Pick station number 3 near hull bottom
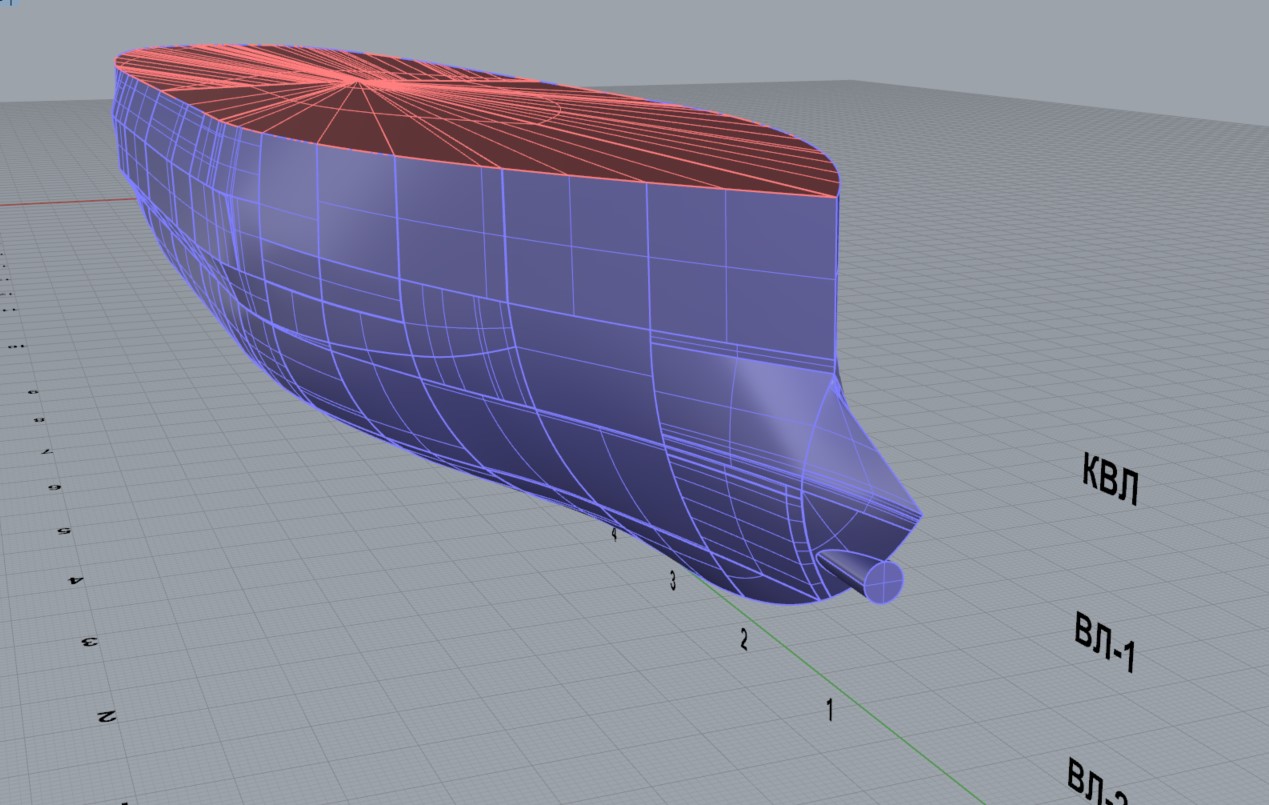The height and width of the screenshot is (805, 1269). [x=672, y=580]
